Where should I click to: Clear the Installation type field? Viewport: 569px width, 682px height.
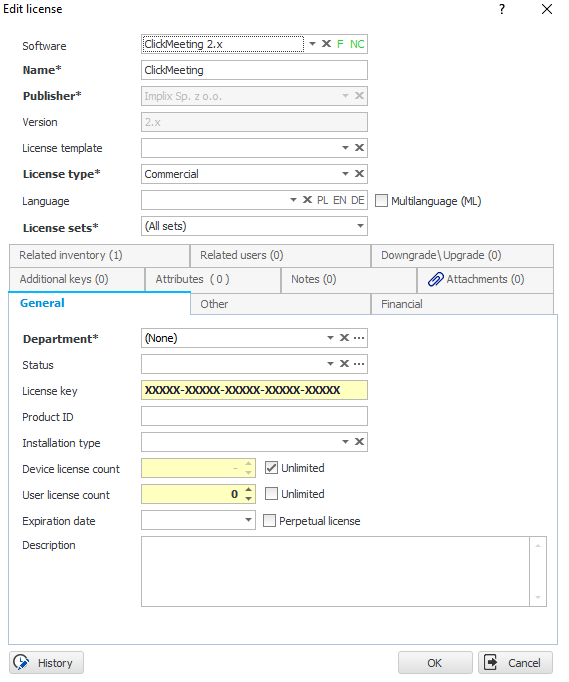pos(359,442)
